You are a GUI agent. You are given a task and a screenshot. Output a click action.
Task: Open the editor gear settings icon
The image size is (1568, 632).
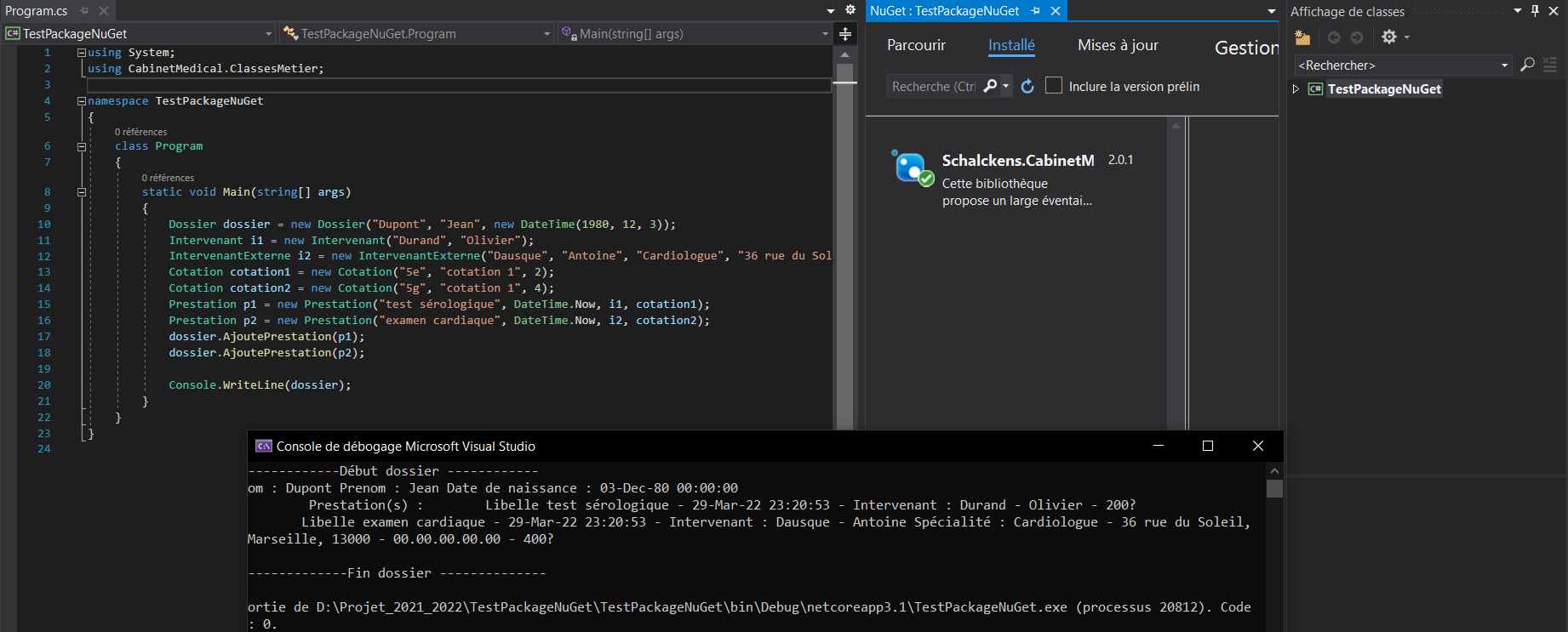(x=850, y=10)
